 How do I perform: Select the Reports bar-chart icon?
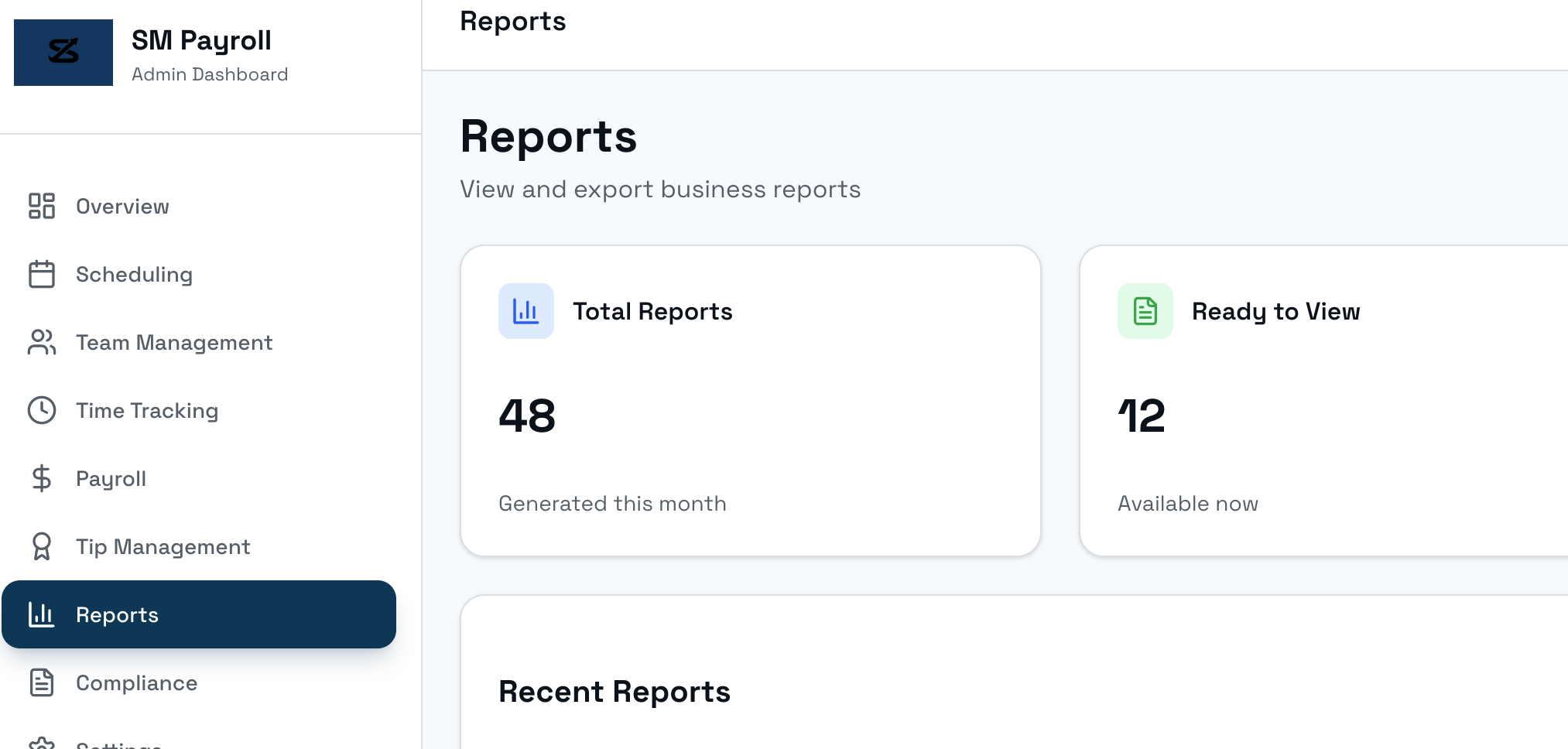[43, 614]
